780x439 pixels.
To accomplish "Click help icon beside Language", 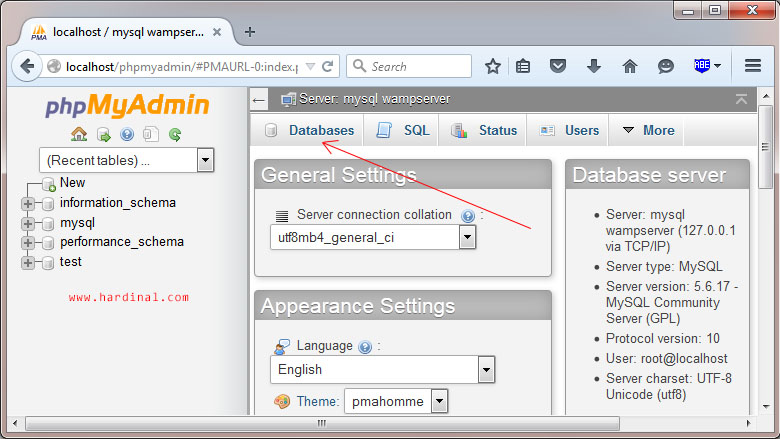I will pyautogui.click(x=365, y=347).
